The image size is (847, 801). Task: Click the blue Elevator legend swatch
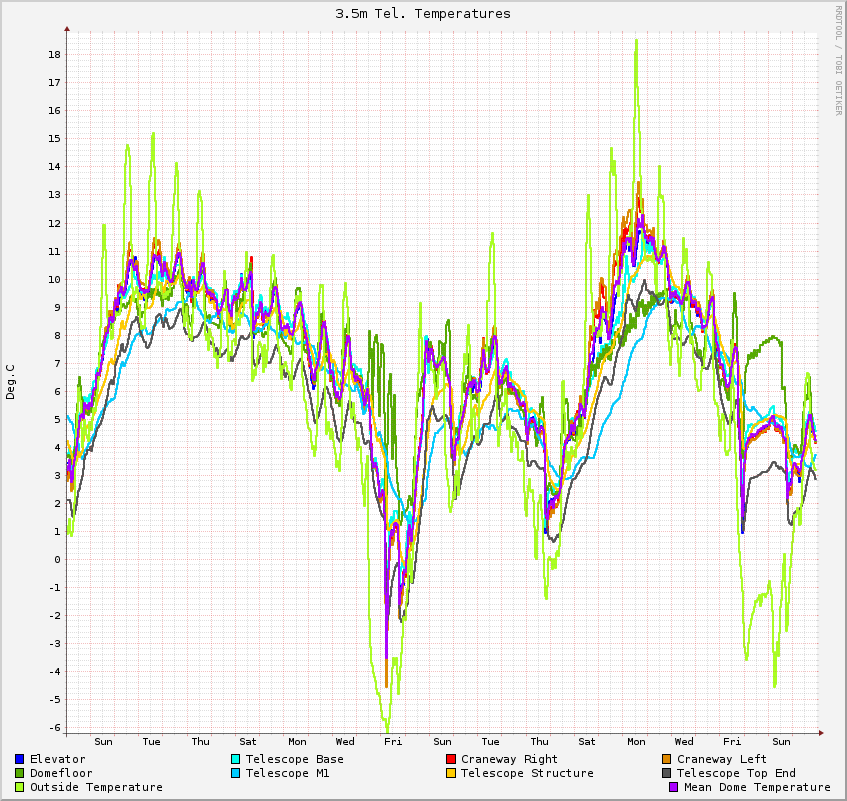tap(20, 759)
